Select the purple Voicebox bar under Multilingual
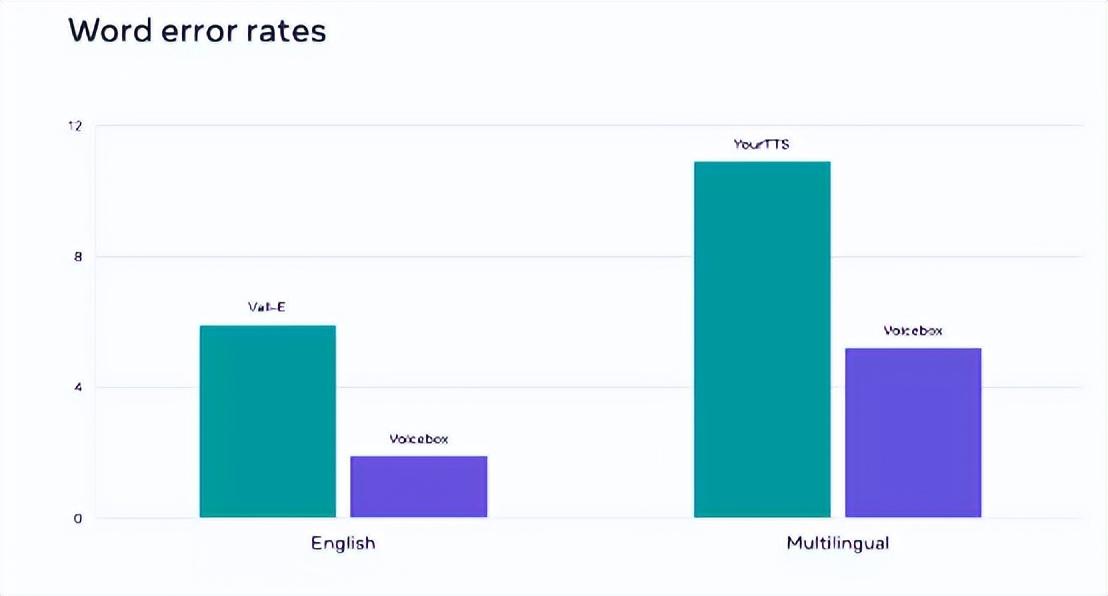This screenshot has height=596, width=1108. 913,432
